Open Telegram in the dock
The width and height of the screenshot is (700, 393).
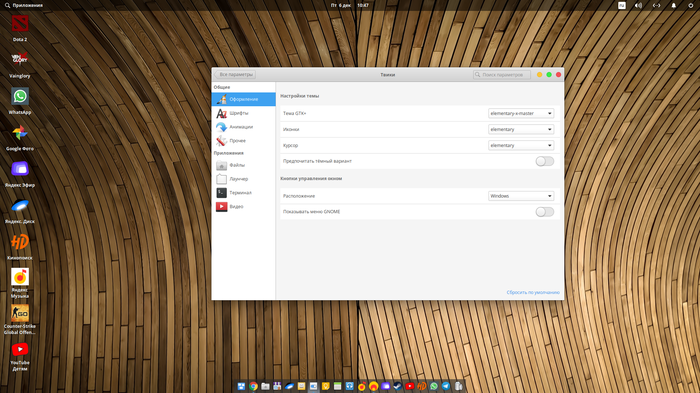pos(446,386)
